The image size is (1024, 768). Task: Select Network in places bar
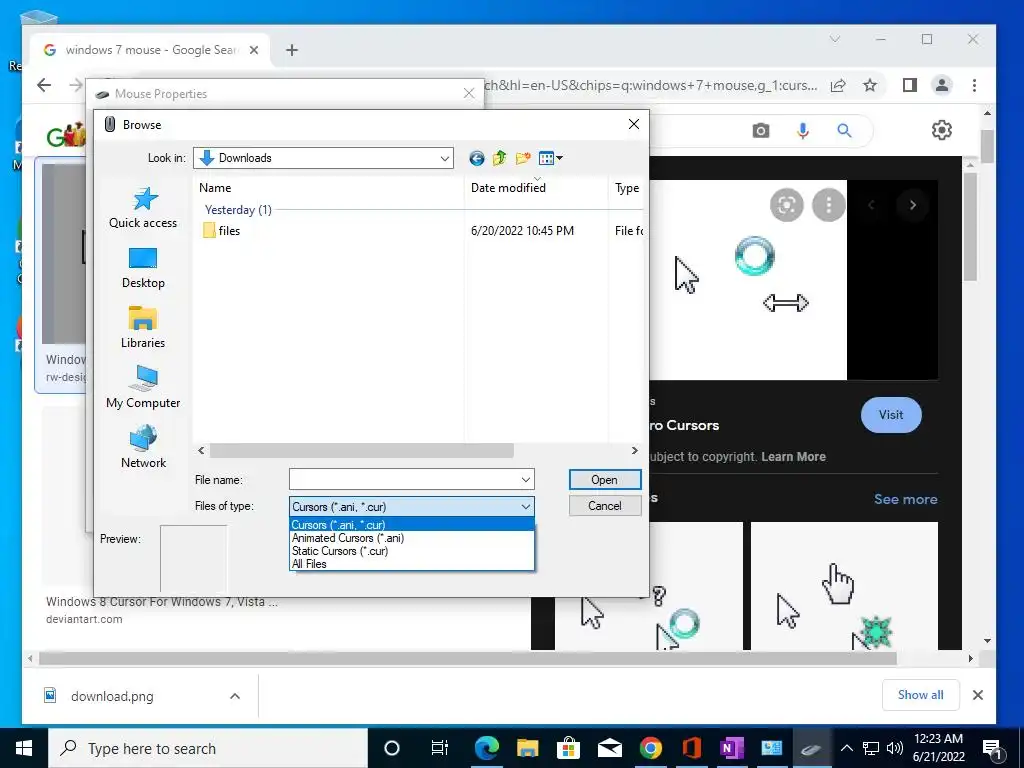tap(143, 448)
